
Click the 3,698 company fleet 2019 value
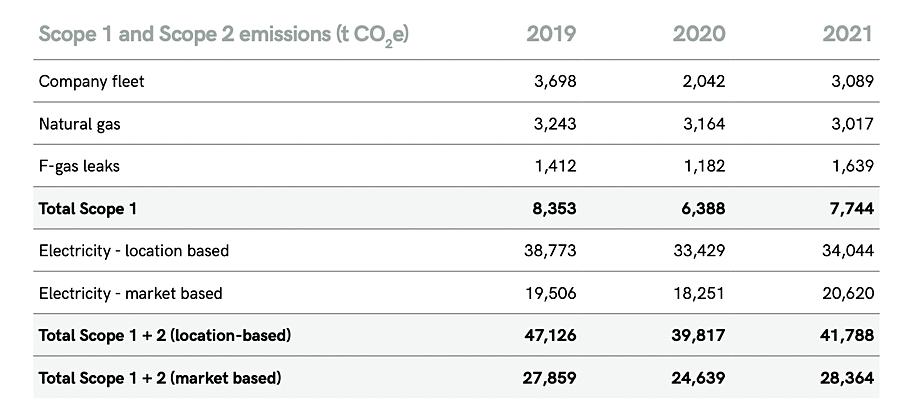pyautogui.click(x=556, y=81)
